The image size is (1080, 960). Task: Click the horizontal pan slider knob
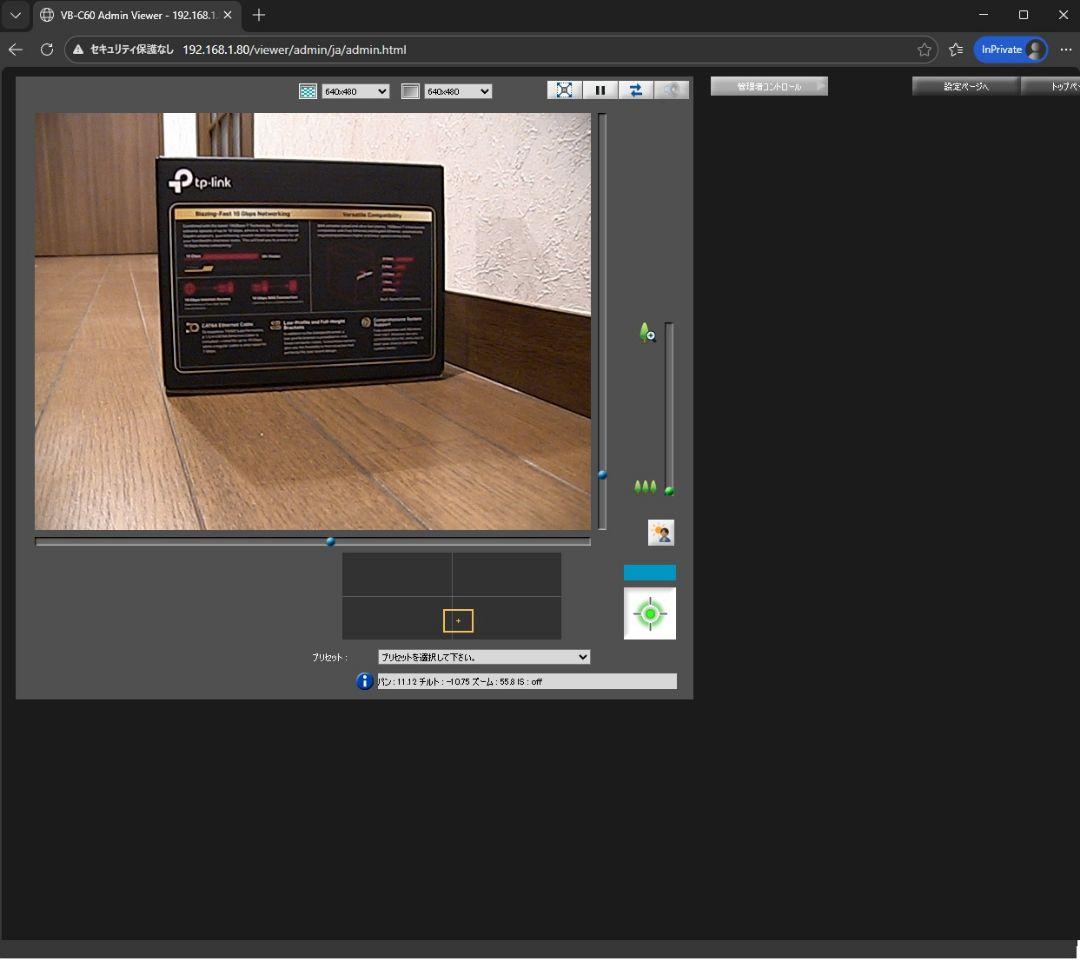(x=330, y=542)
